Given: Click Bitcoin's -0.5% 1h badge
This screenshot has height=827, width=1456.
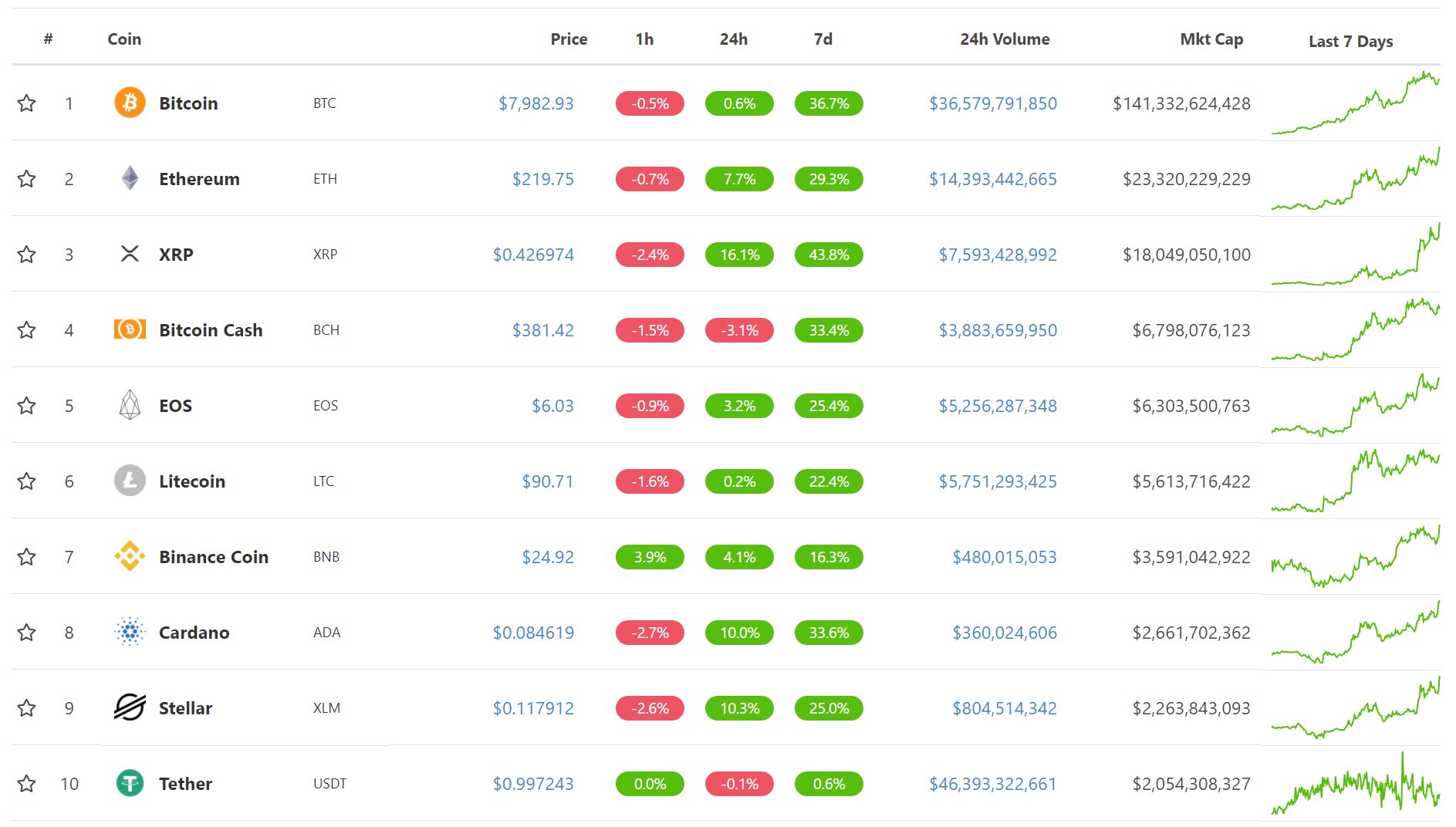Looking at the screenshot, I should click(x=650, y=103).
